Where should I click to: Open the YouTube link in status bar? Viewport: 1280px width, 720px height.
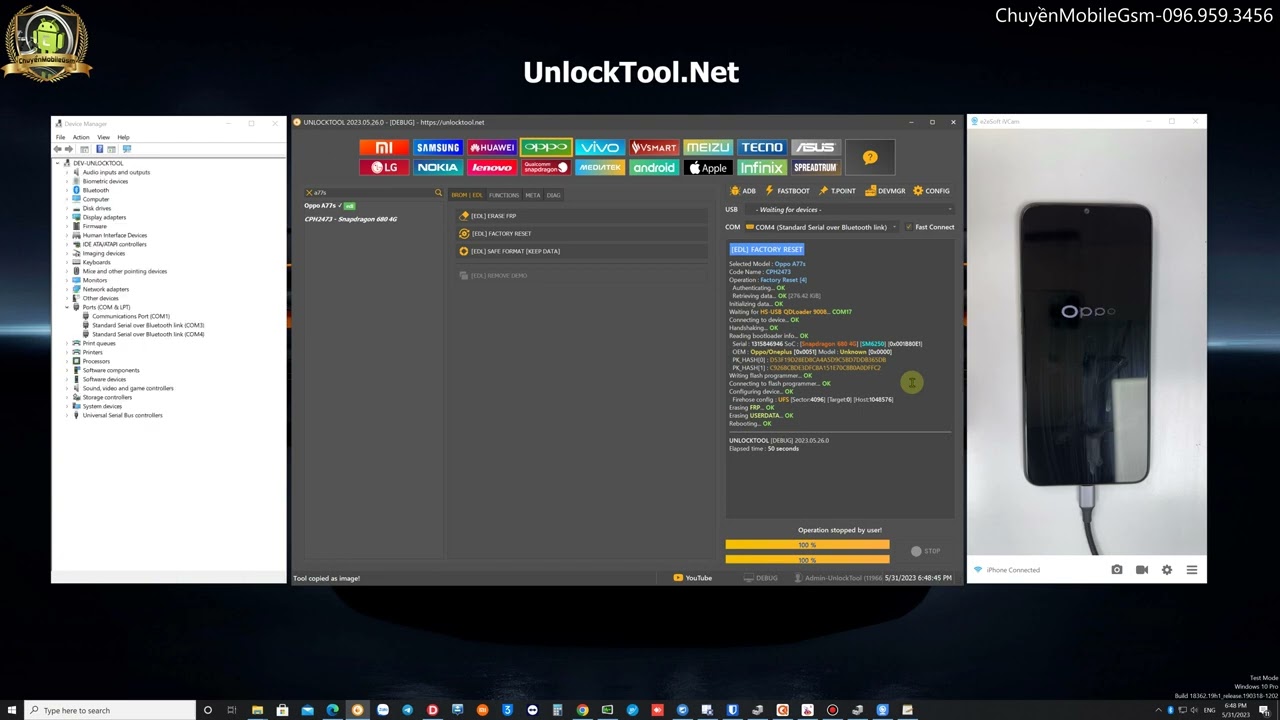click(x=693, y=578)
